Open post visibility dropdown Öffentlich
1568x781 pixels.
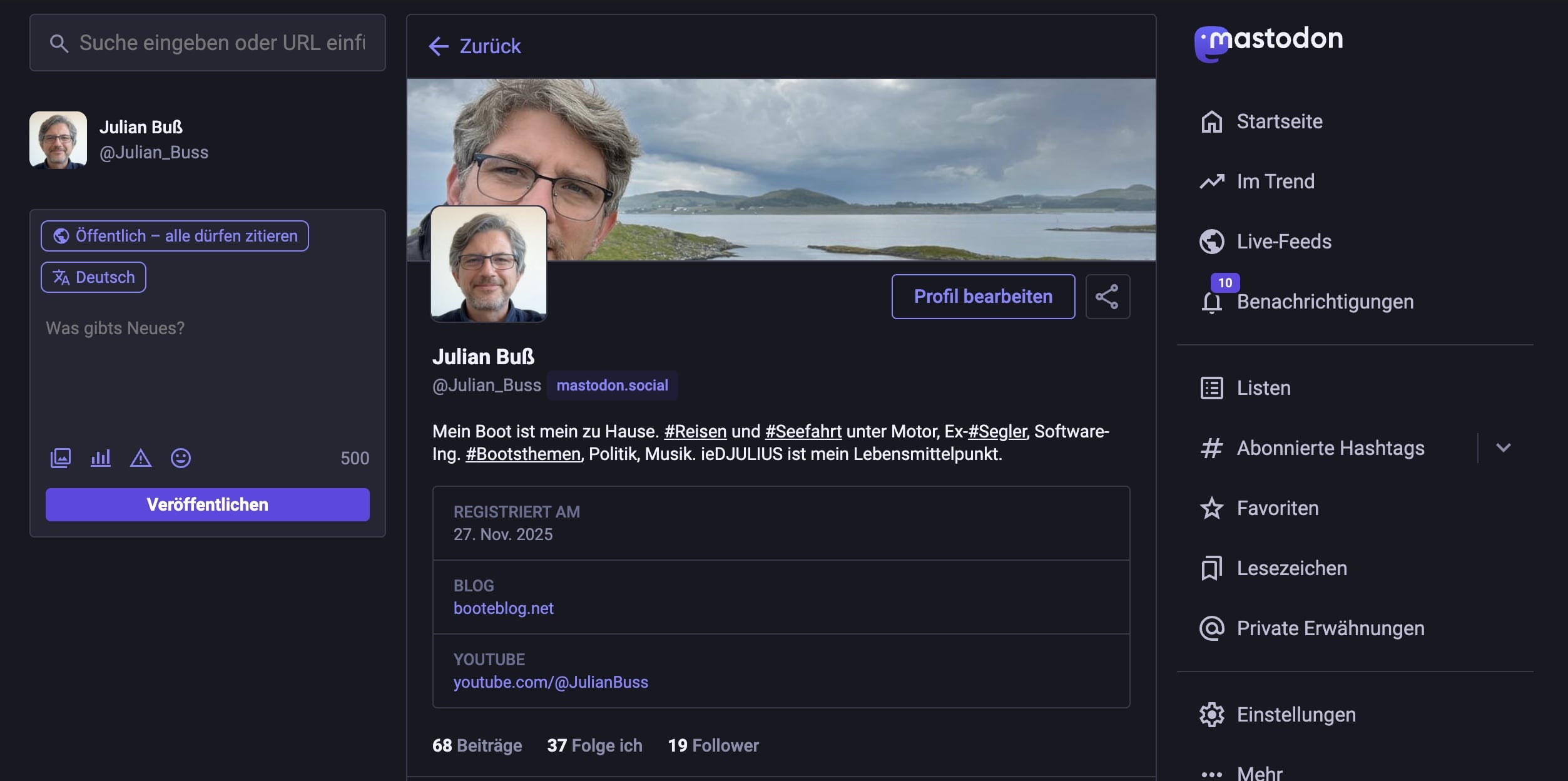coord(175,236)
